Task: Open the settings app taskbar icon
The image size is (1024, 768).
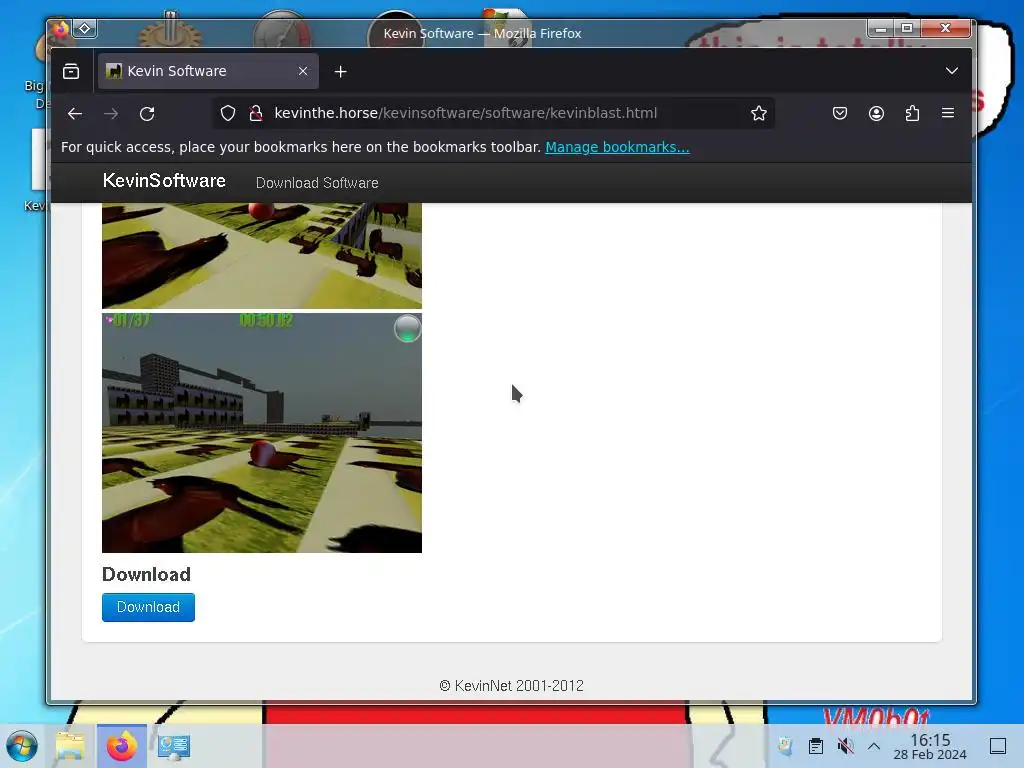Action: (174, 746)
